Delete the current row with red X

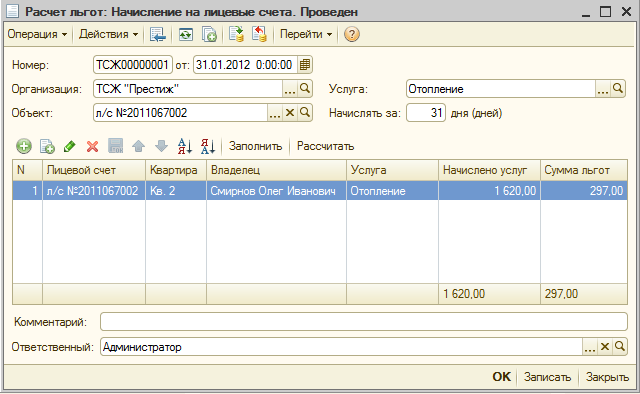point(93,146)
